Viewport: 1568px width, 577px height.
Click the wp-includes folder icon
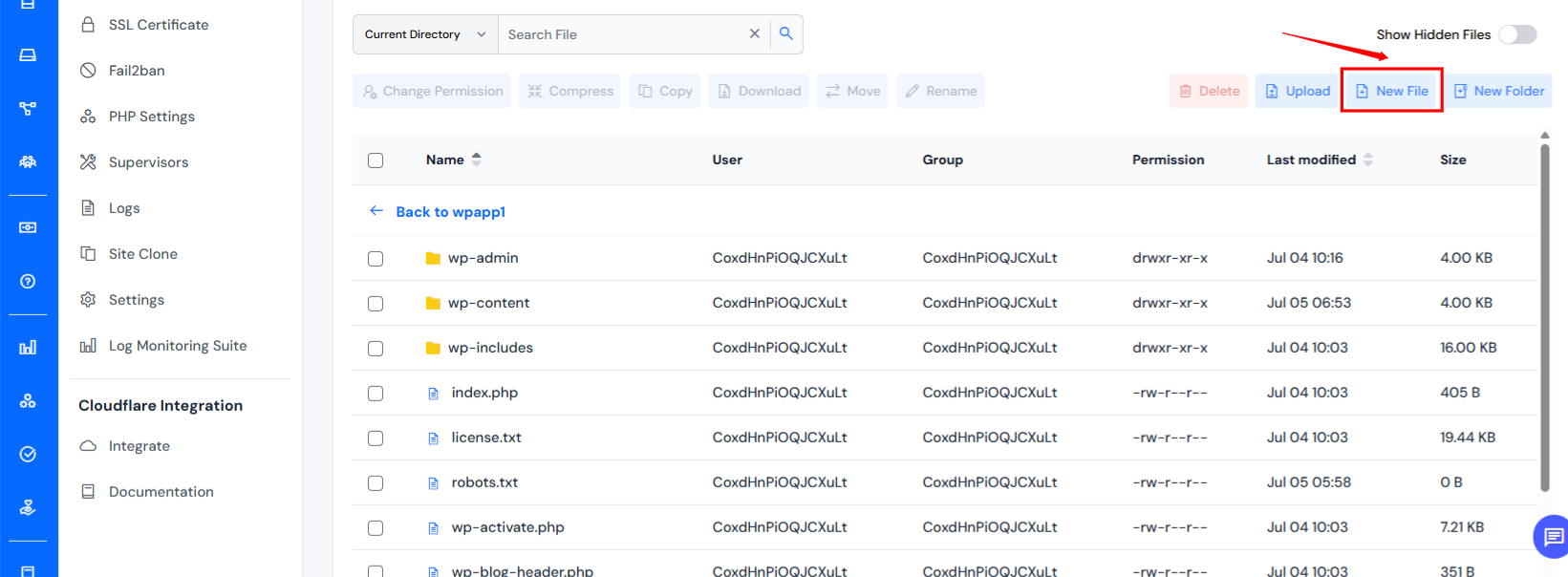433,348
